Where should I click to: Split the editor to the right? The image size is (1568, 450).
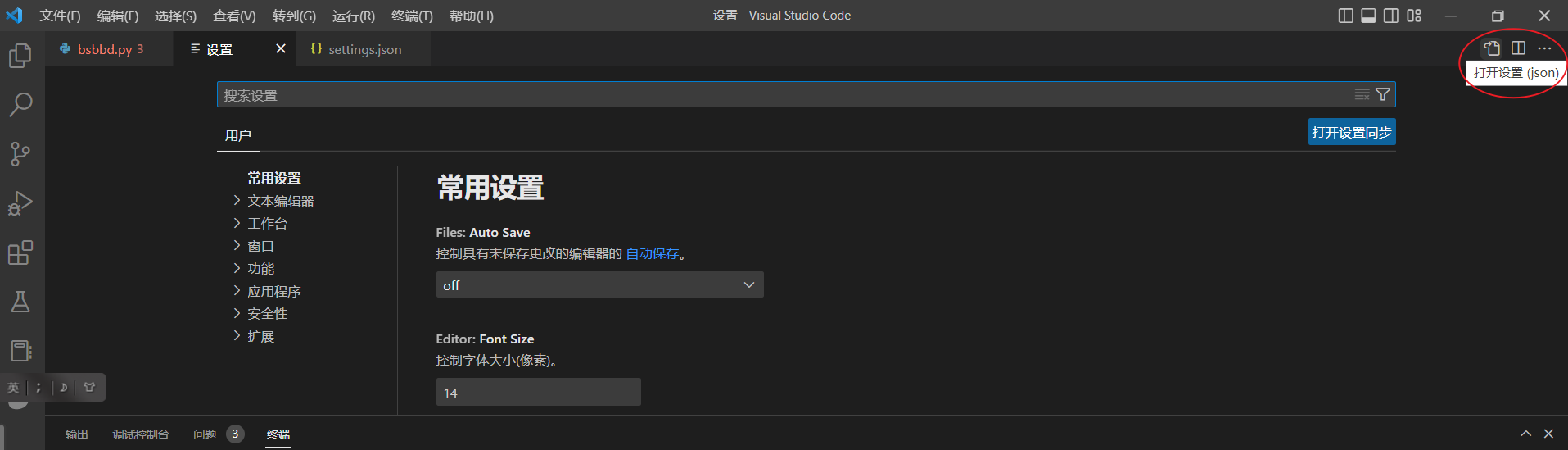[x=1518, y=48]
